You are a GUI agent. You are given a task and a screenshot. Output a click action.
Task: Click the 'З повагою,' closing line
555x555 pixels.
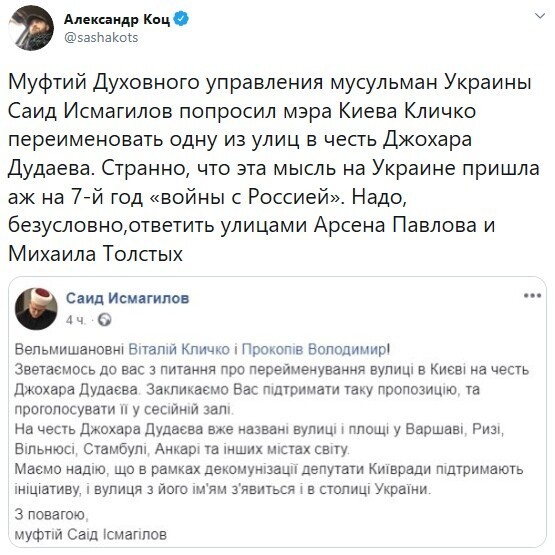(51, 515)
